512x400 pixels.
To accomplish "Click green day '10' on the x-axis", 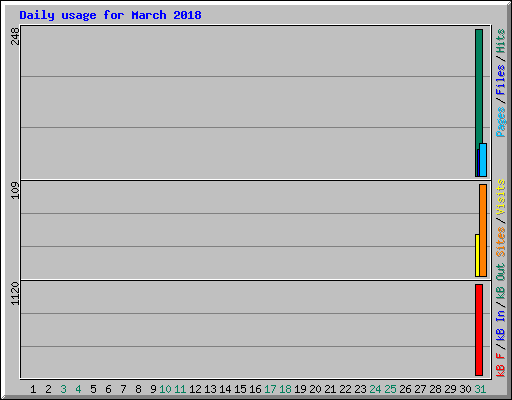I will pyautogui.click(x=165, y=389).
